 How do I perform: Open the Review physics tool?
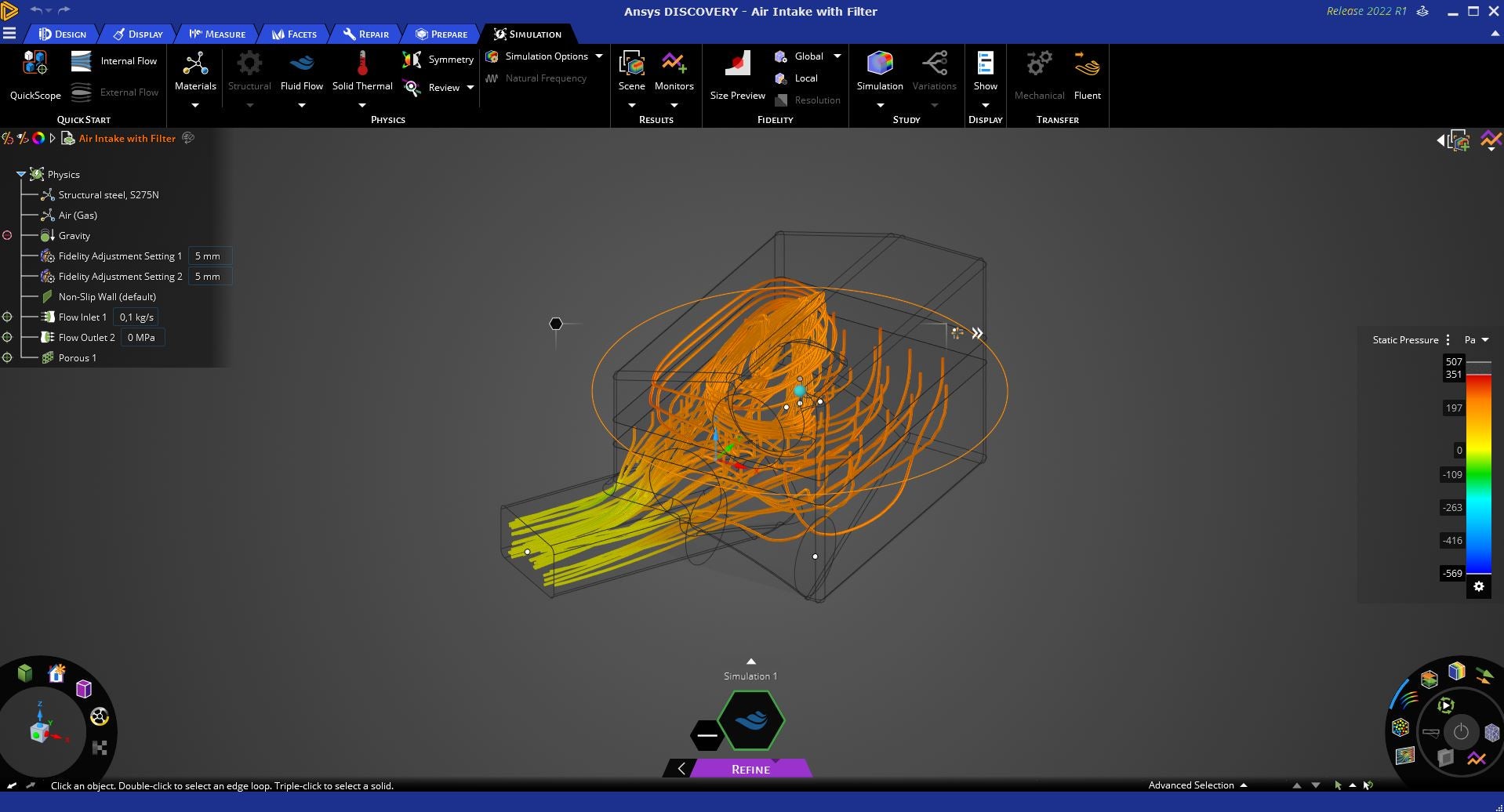(x=431, y=88)
